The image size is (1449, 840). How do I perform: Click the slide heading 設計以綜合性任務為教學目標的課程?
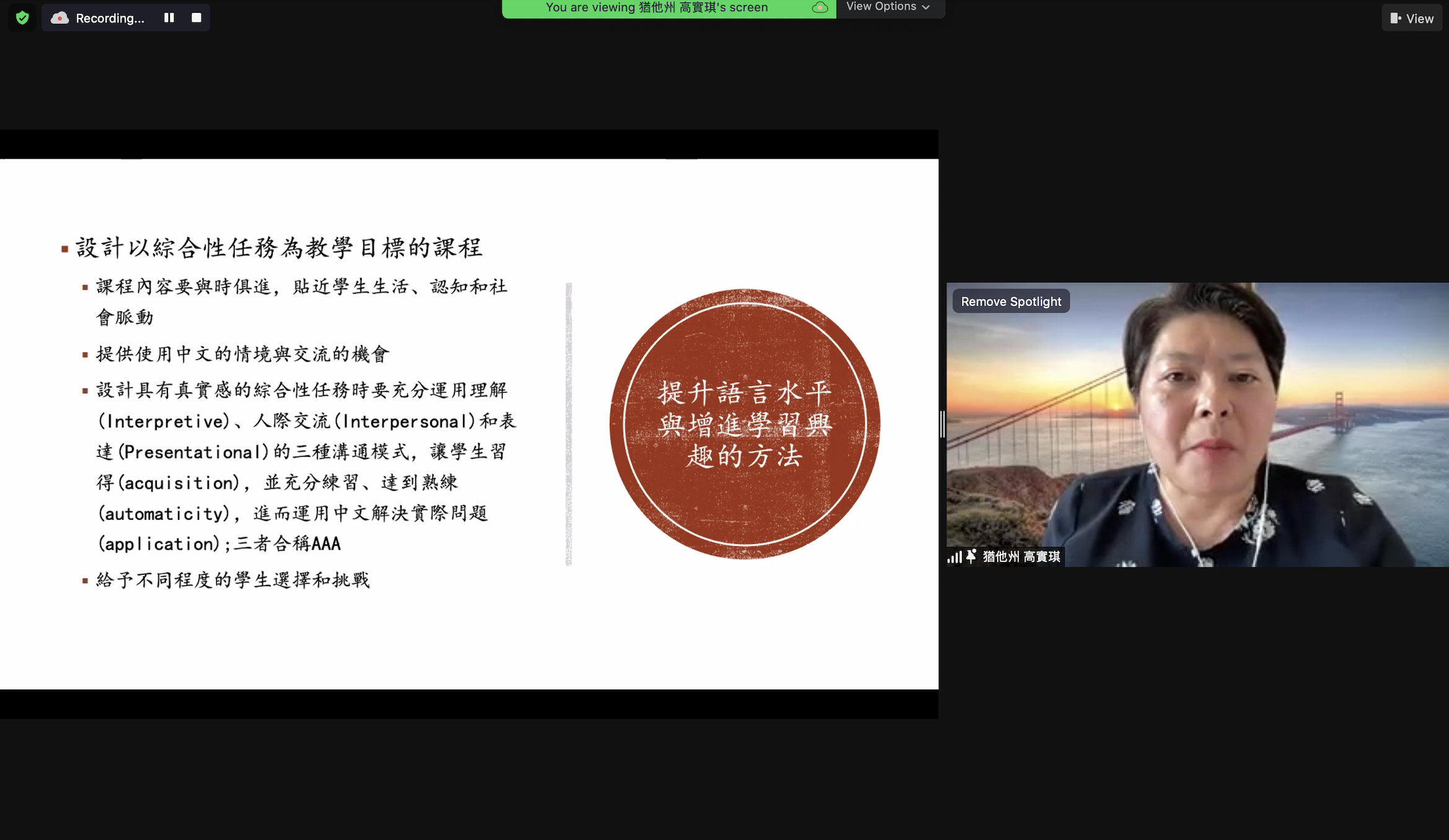pos(279,248)
